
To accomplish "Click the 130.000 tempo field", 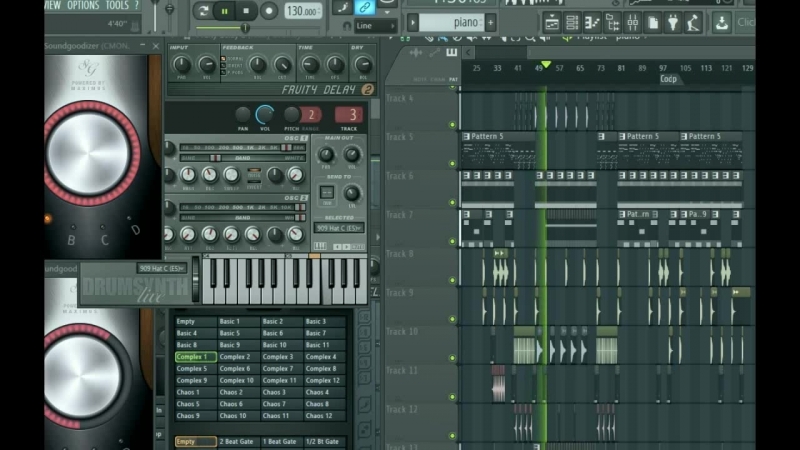I will (x=303, y=11).
